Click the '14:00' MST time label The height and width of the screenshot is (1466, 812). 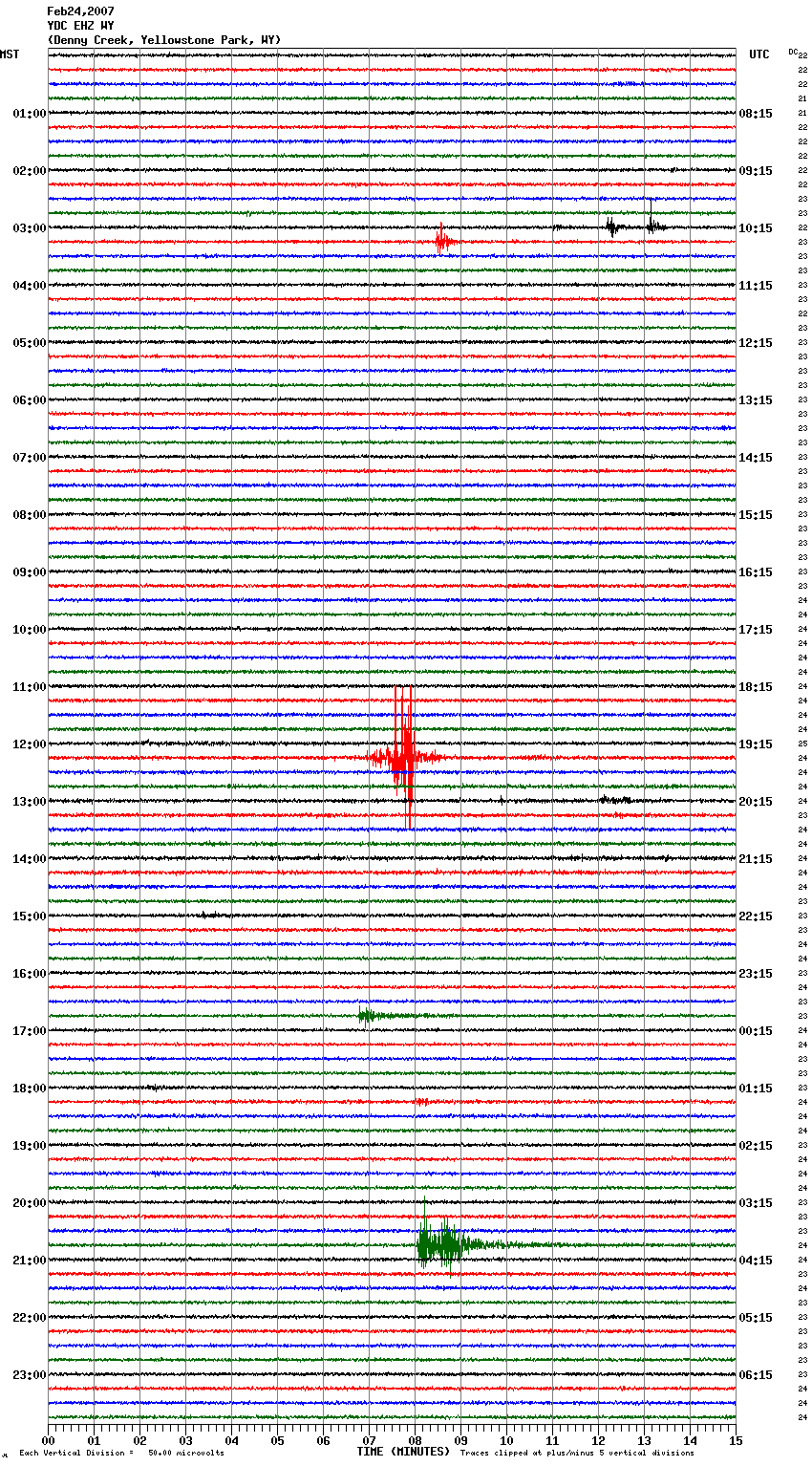pos(29,859)
